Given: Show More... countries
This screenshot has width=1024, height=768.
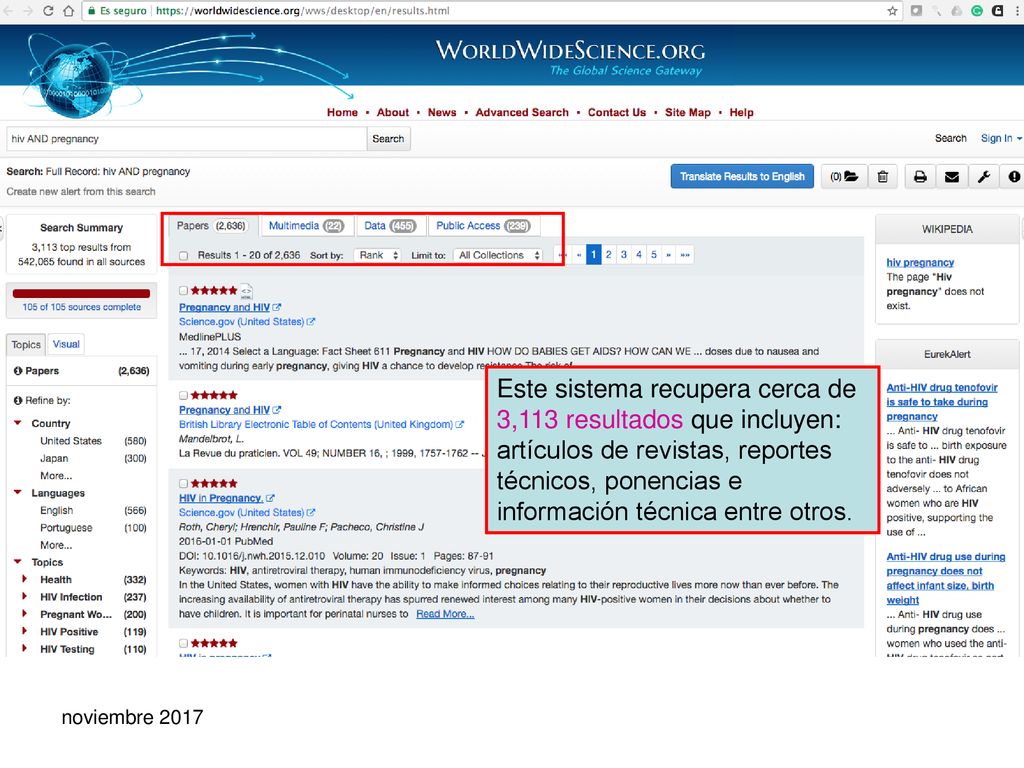Looking at the screenshot, I should click(x=56, y=475).
